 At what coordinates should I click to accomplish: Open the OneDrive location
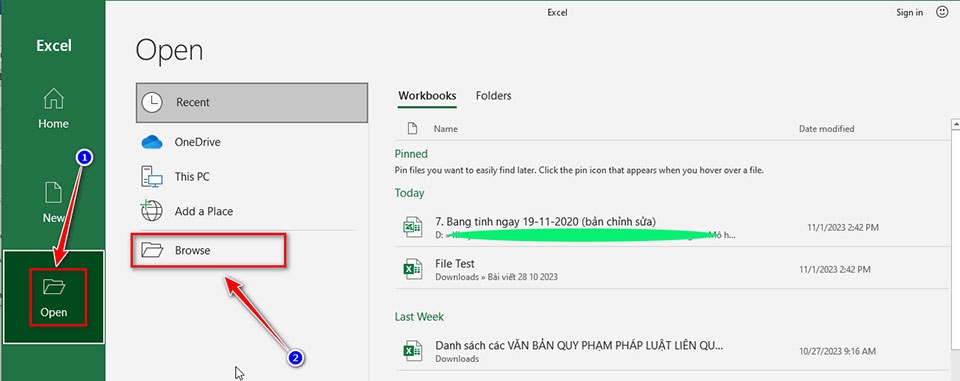252,142
